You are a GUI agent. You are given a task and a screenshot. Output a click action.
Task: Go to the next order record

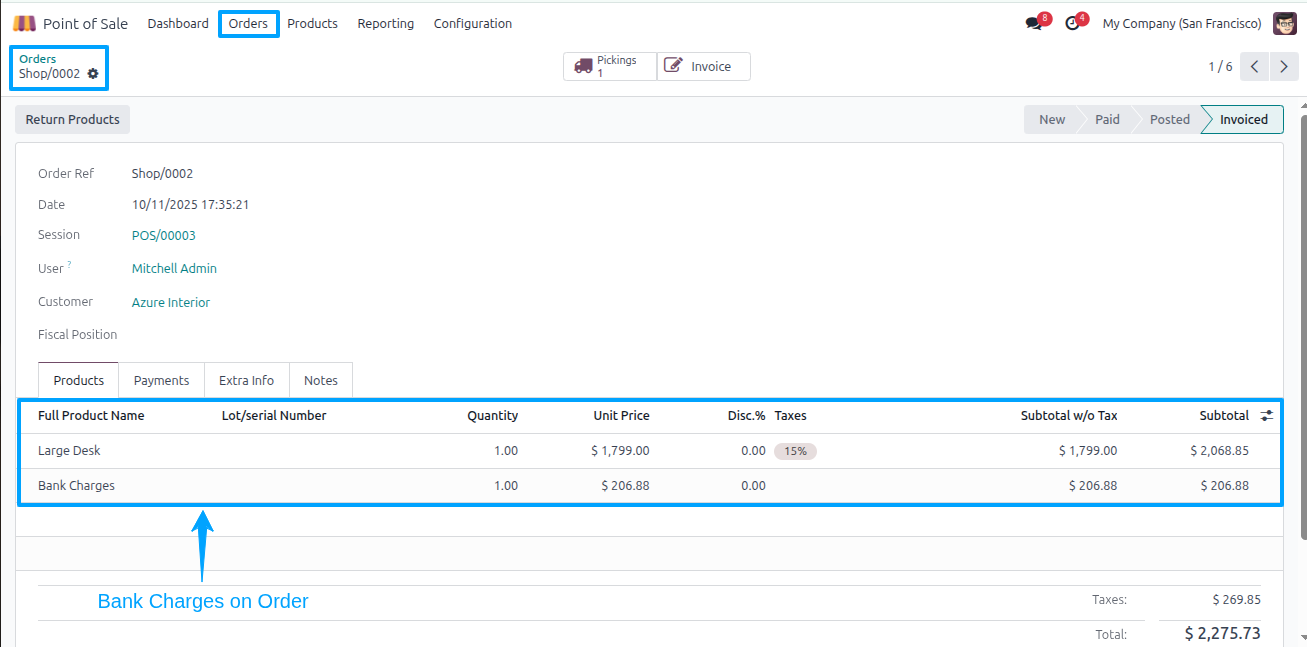click(x=1284, y=67)
